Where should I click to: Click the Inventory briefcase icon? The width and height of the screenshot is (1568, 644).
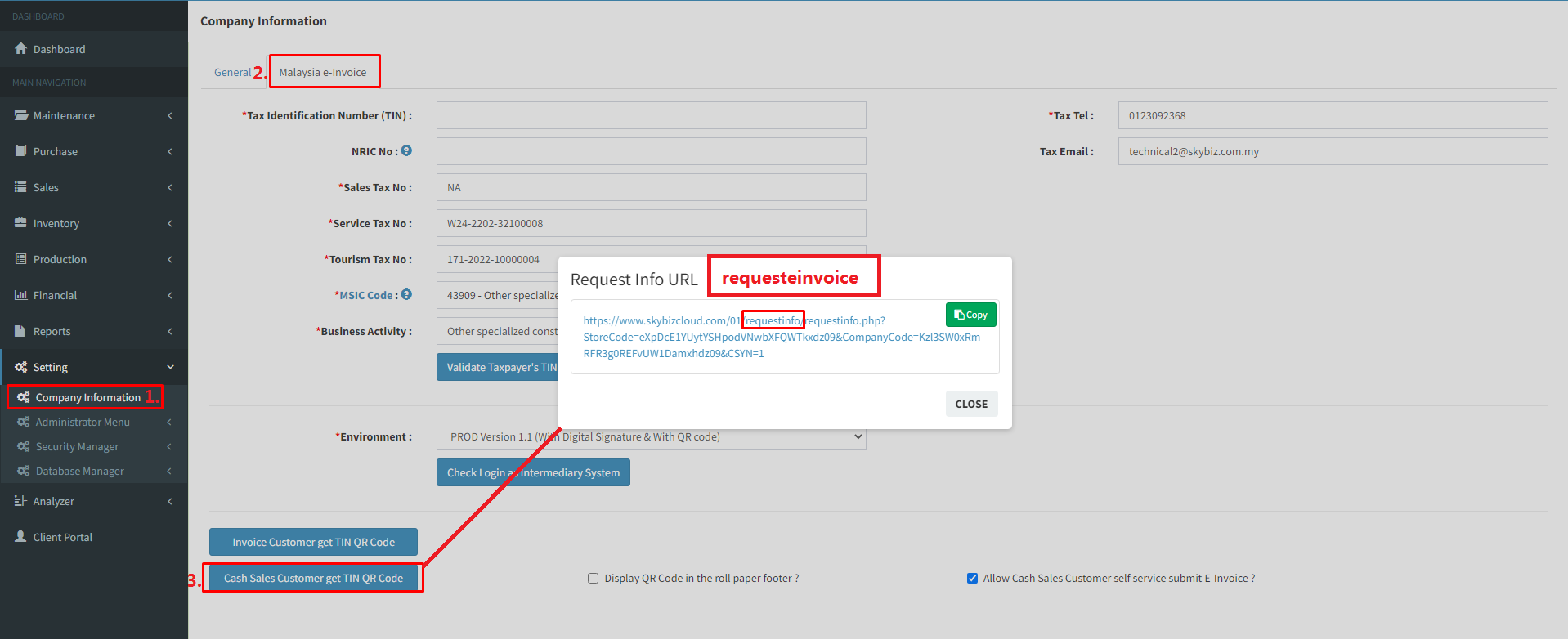pos(21,223)
